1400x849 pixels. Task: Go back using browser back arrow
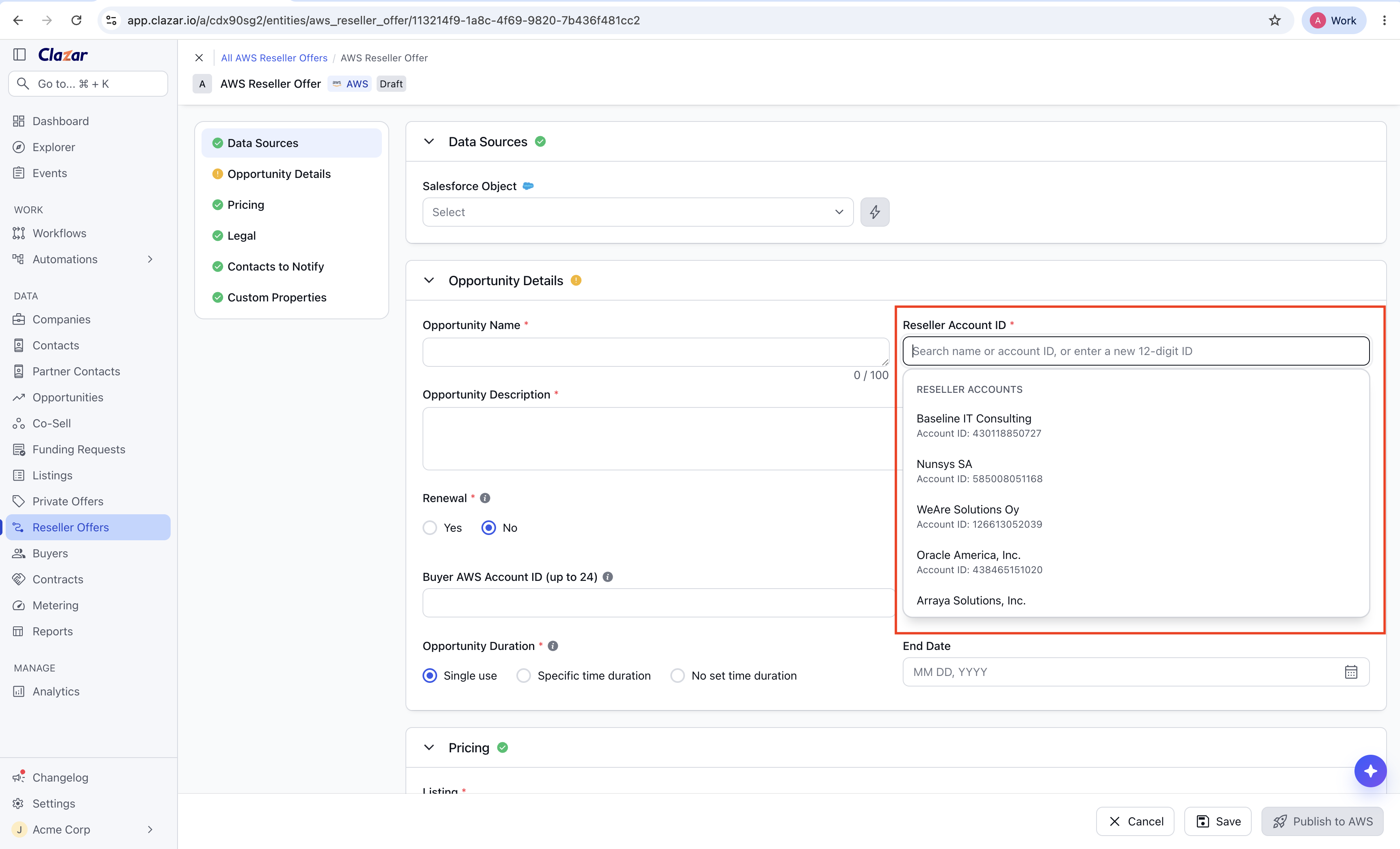click(18, 20)
